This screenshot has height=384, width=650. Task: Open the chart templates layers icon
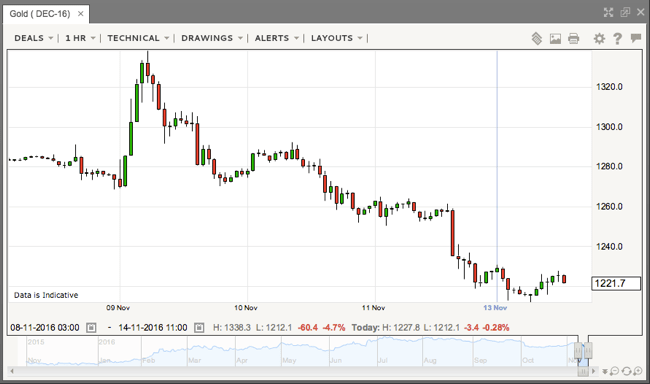click(537, 39)
